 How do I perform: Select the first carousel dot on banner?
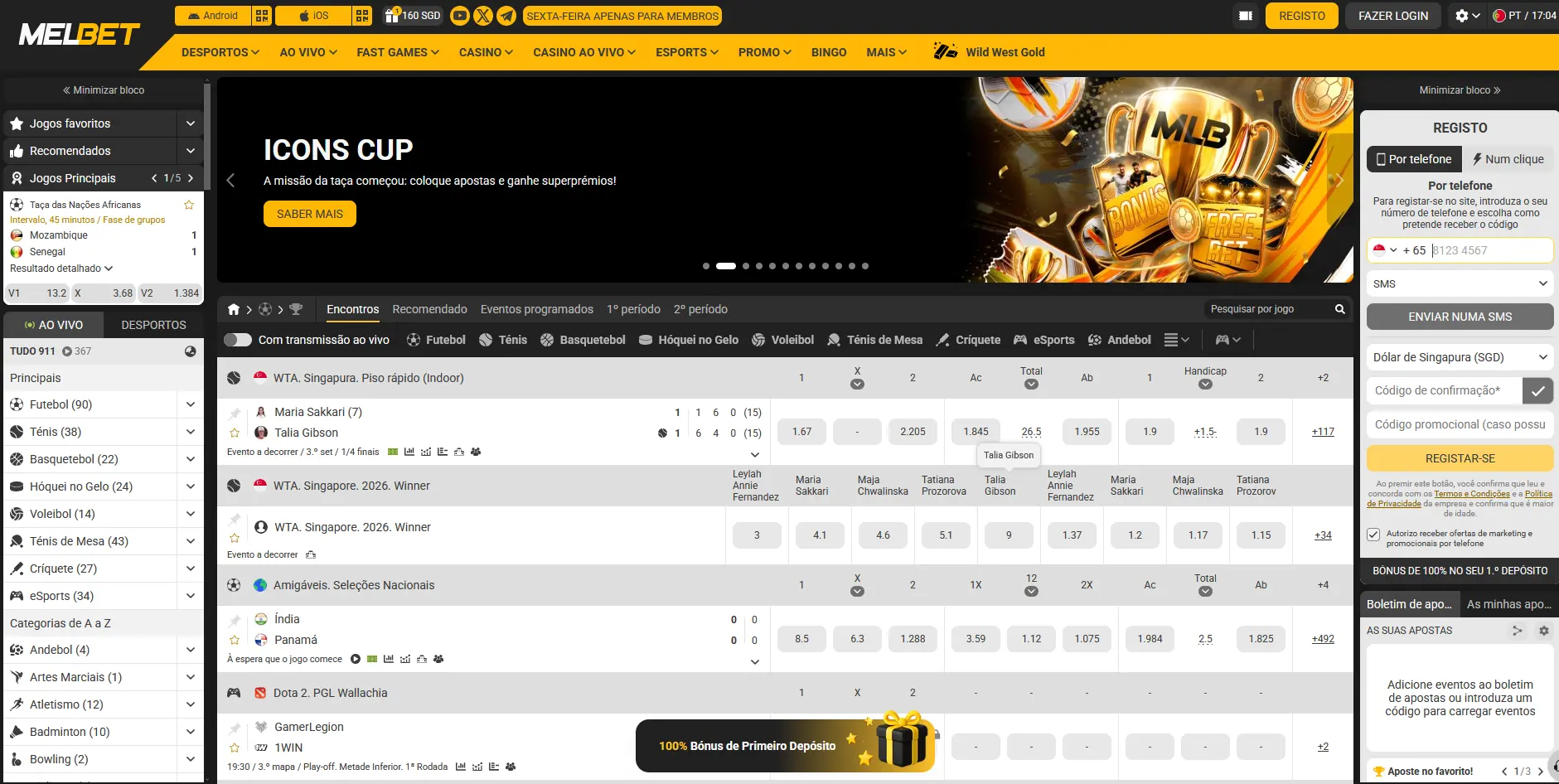coord(706,266)
